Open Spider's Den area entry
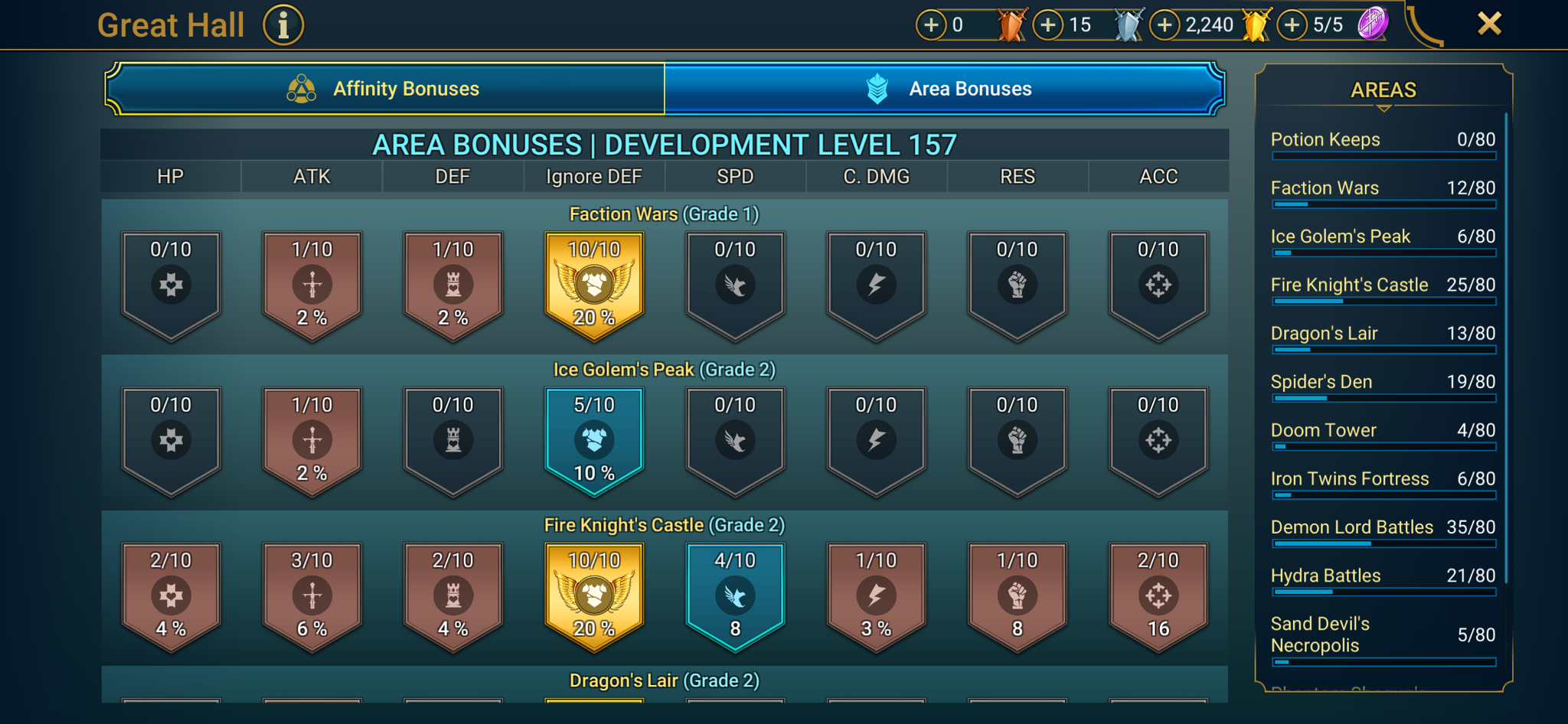The image size is (1568, 724). 1383,387
